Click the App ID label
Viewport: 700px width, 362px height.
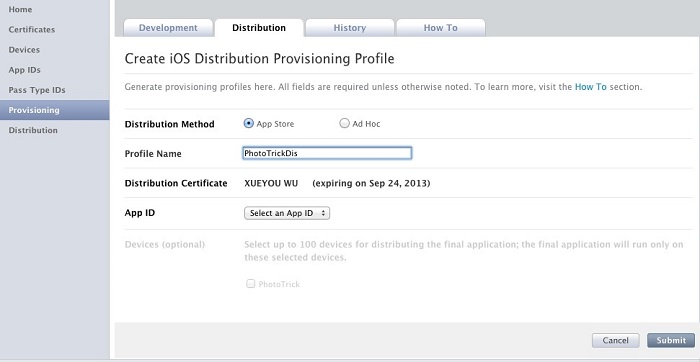coord(140,213)
